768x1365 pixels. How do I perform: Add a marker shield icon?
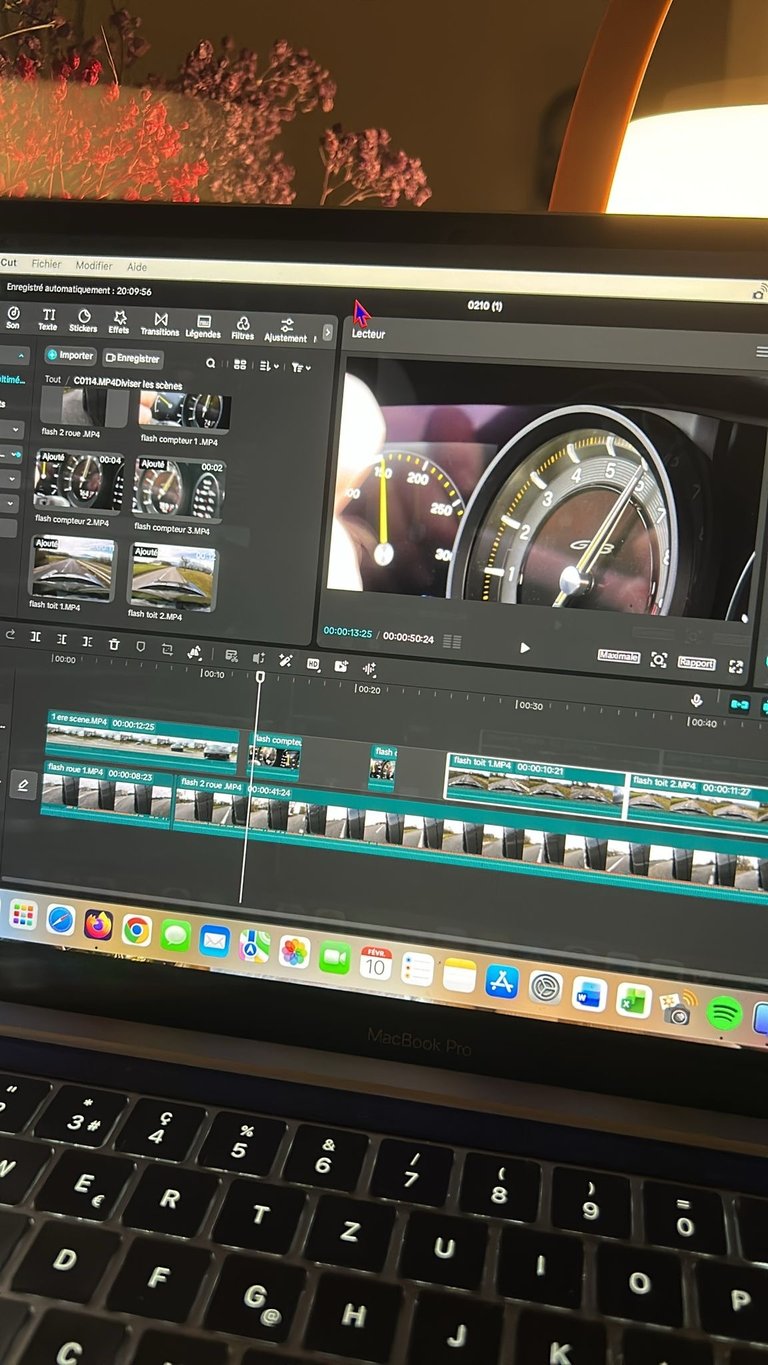point(140,646)
